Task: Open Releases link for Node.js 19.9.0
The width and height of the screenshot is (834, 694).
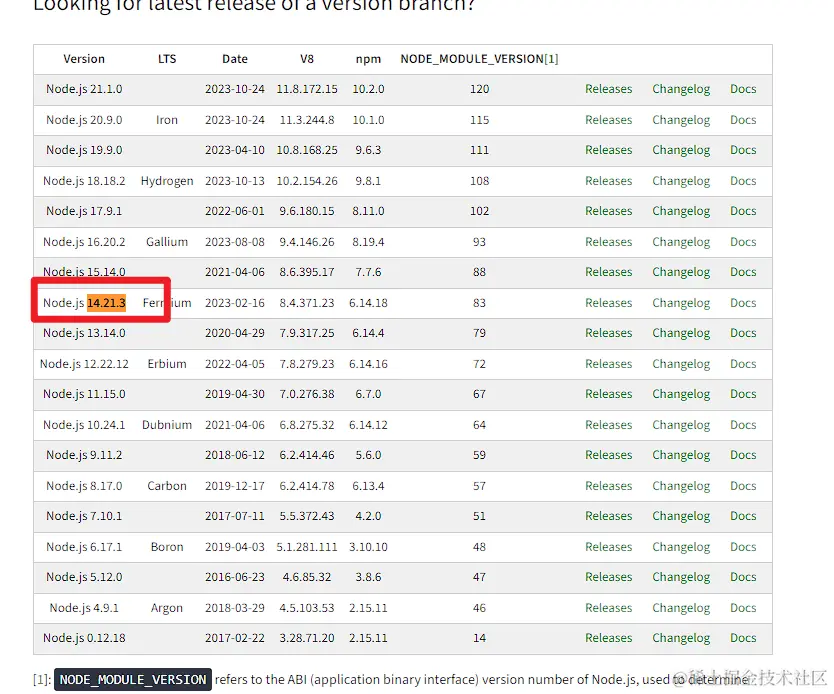Action: (x=608, y=150)
